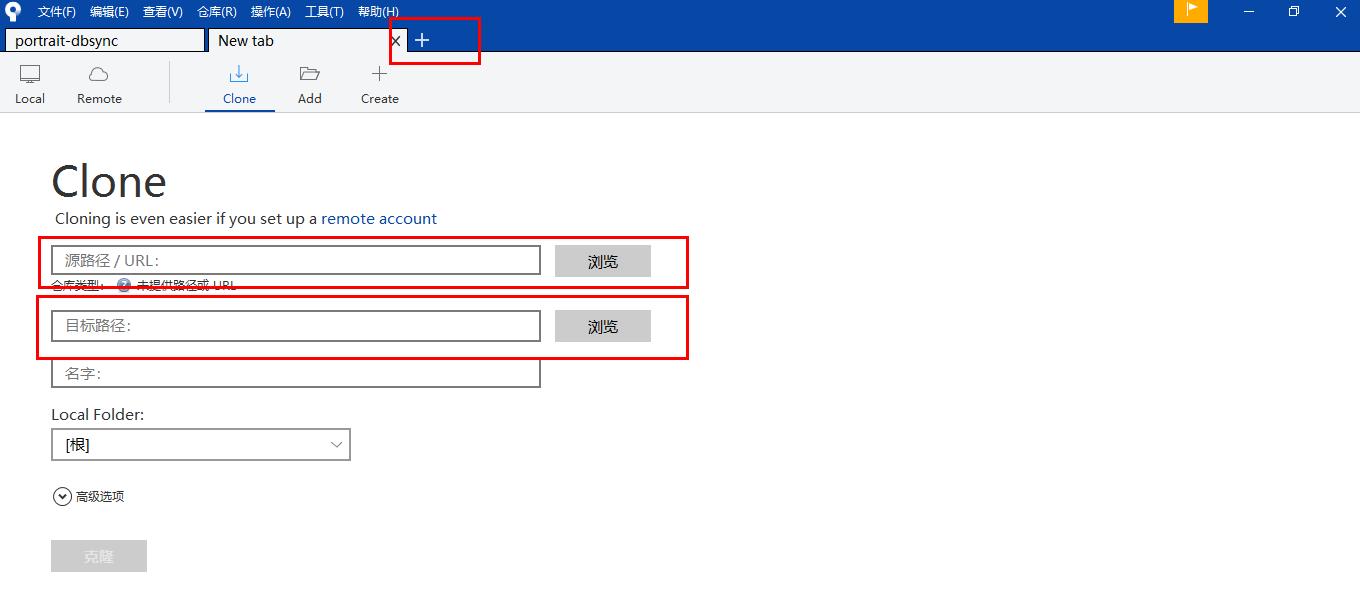Open the 帮助(H) menu
Image resolution: width=1360 pixels, height=612 pixels.
(378, 12)
